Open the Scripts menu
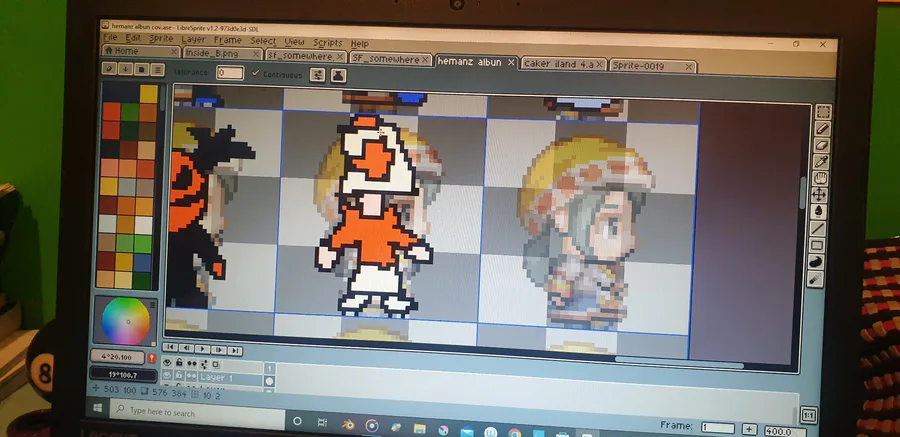Image resolution: width=900 pixels, height=437 pixels. click(327, 43)
